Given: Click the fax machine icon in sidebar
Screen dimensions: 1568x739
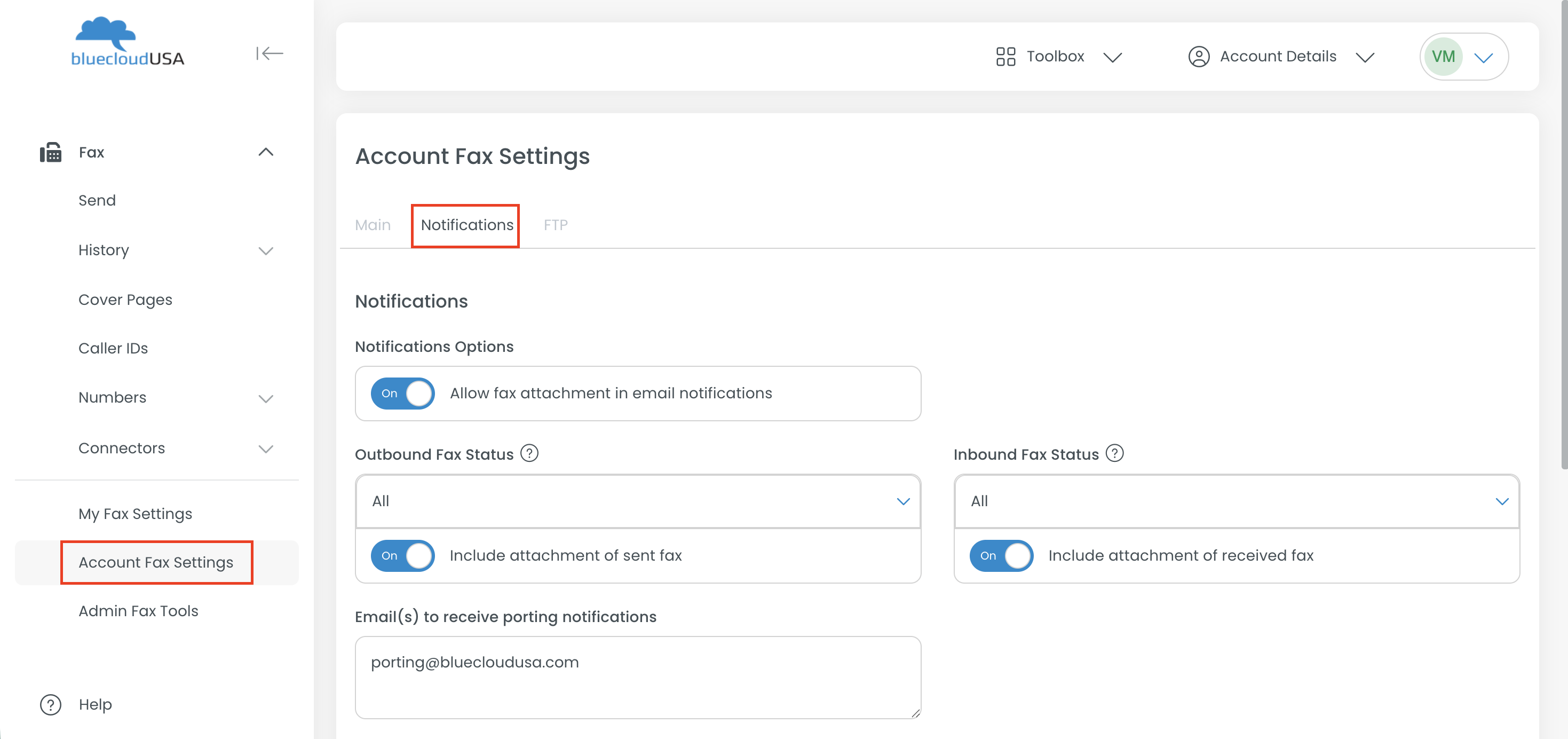Looking at the screenshot, I should click(51, 152).
